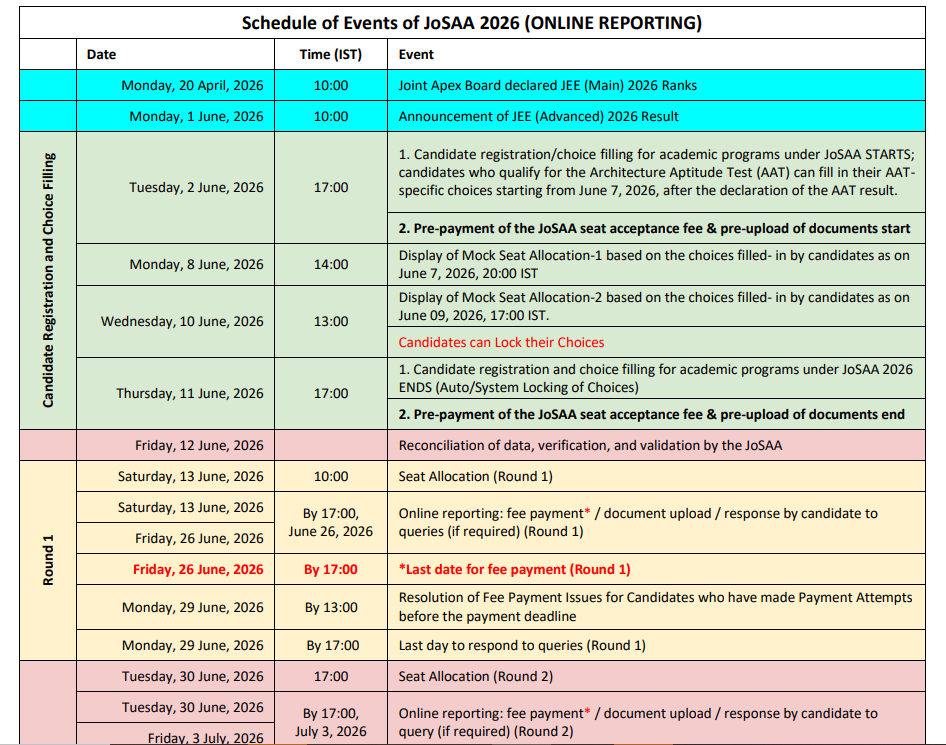Select the date 'Friday, 12 June, 2026'
This screenshot has height=745, width=946.
pos(199,446)
